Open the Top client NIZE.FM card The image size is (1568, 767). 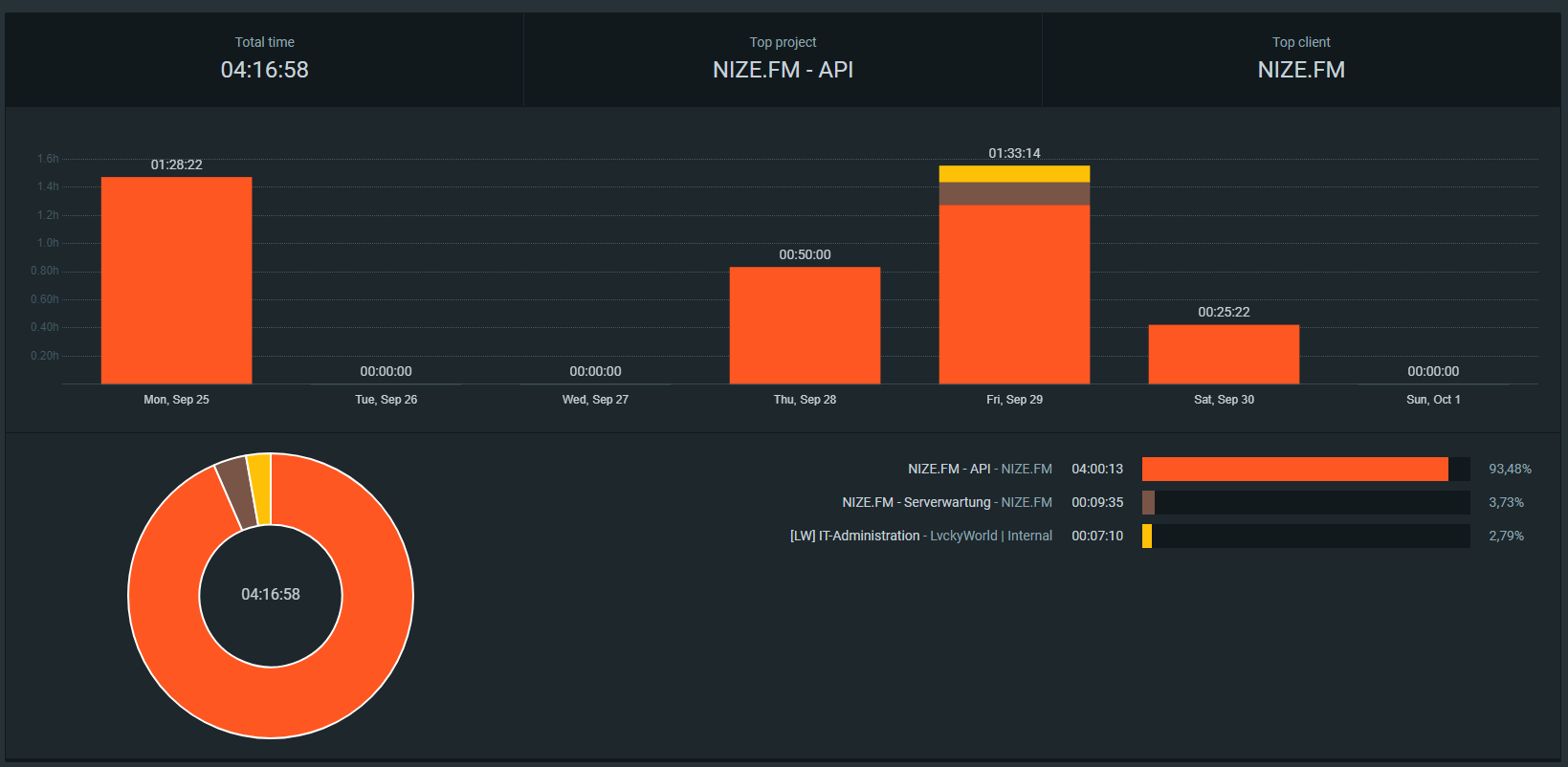1301,58
